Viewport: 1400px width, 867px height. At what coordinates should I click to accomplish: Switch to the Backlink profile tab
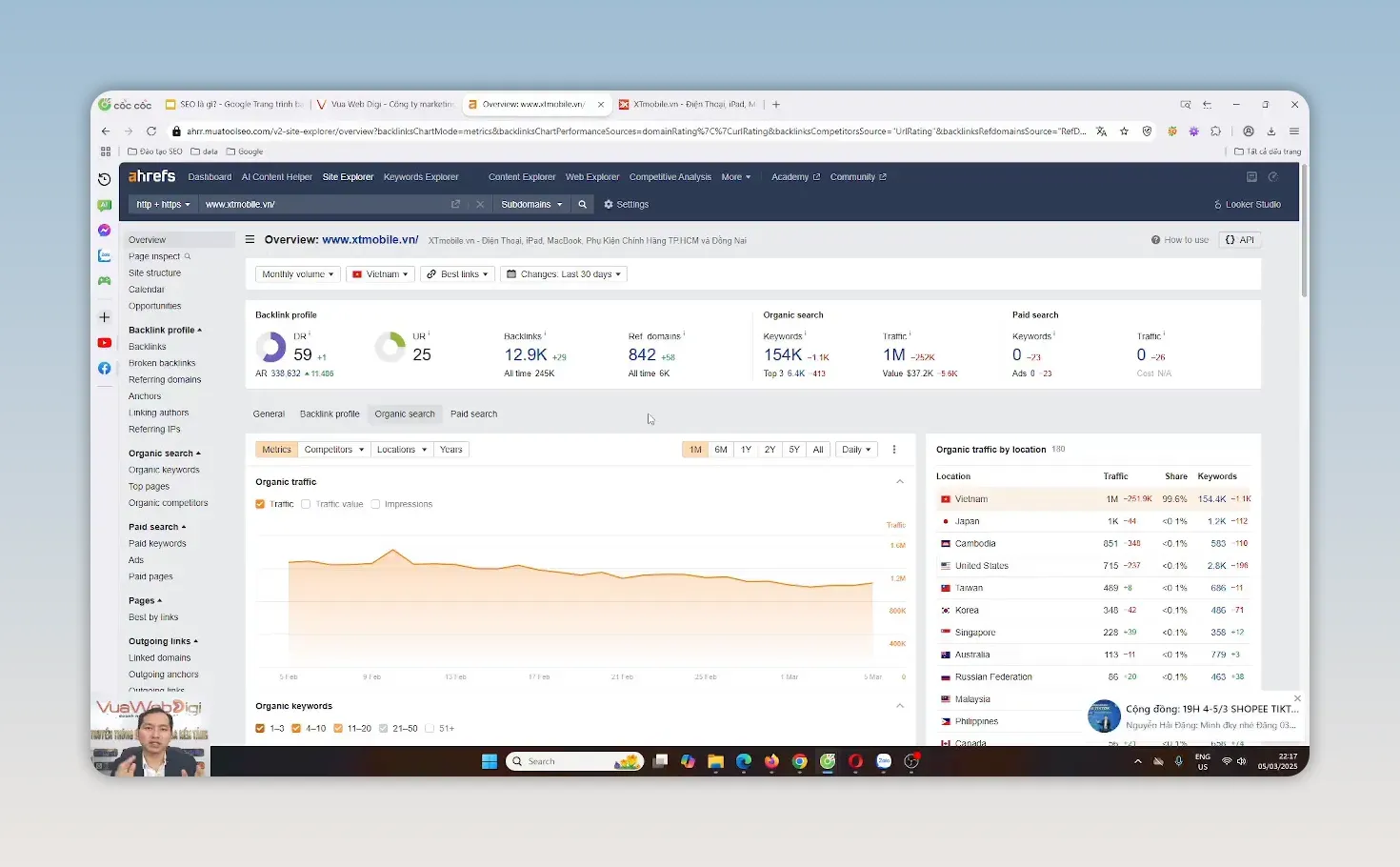[x=330, y=414]
